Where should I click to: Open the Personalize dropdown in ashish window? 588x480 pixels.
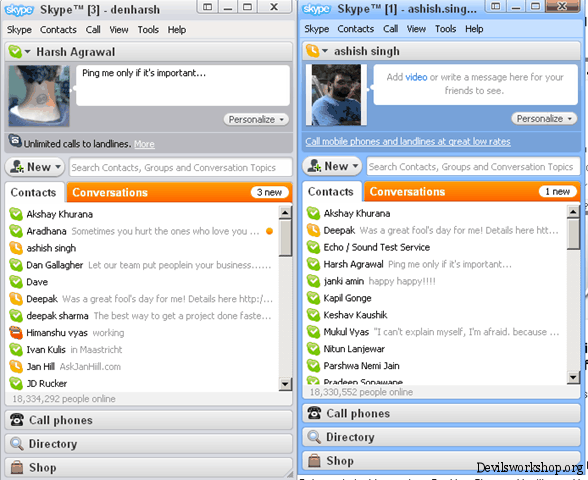click(x=544, y=118)
